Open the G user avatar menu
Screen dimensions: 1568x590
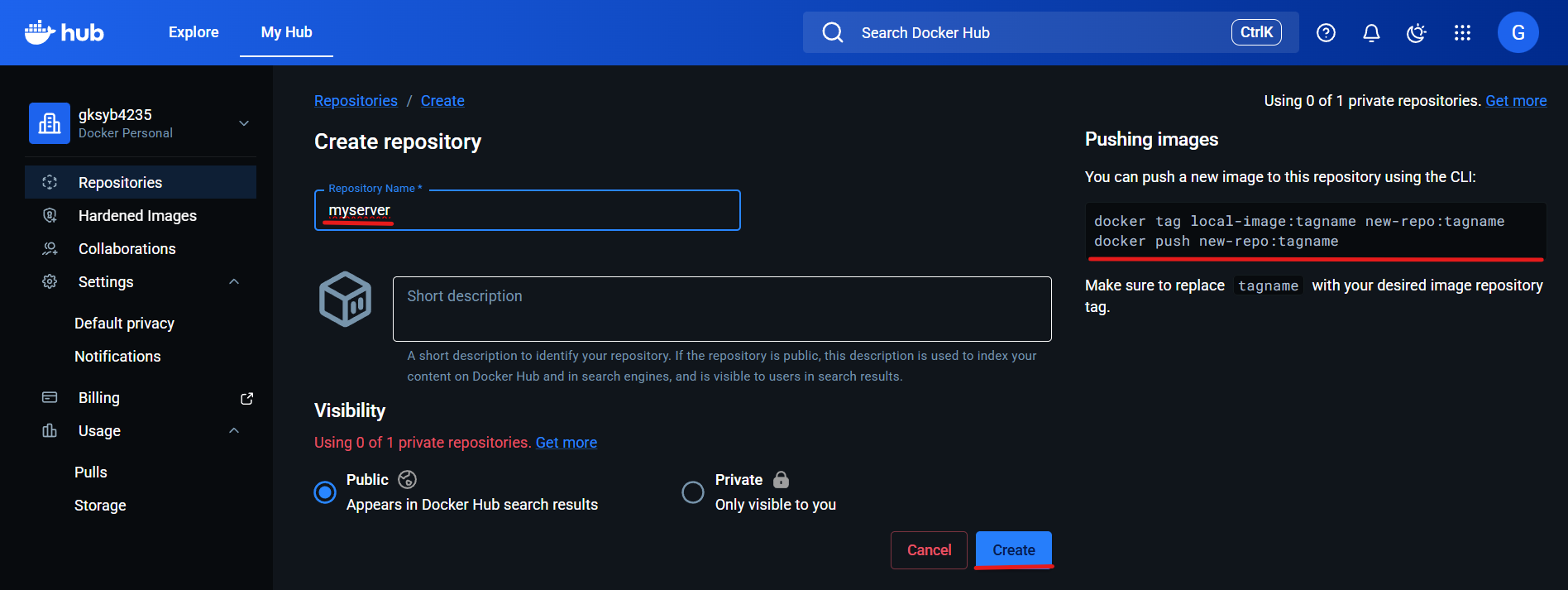[x=1518, y=32]
